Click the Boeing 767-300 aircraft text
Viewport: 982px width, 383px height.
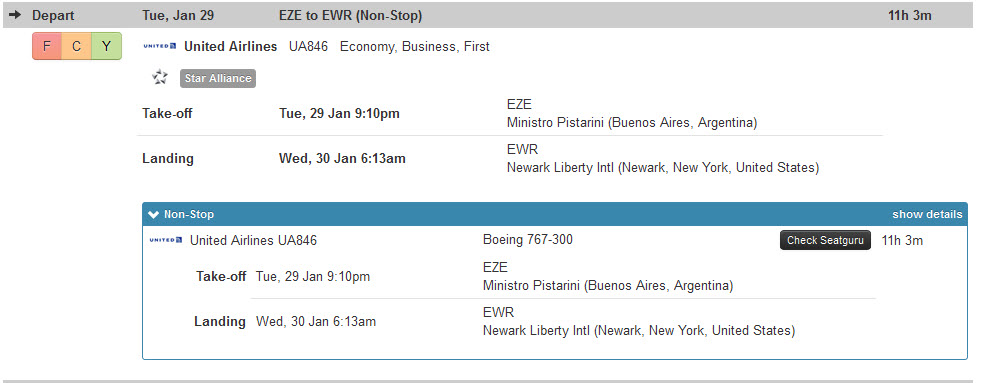click(527, 240)
